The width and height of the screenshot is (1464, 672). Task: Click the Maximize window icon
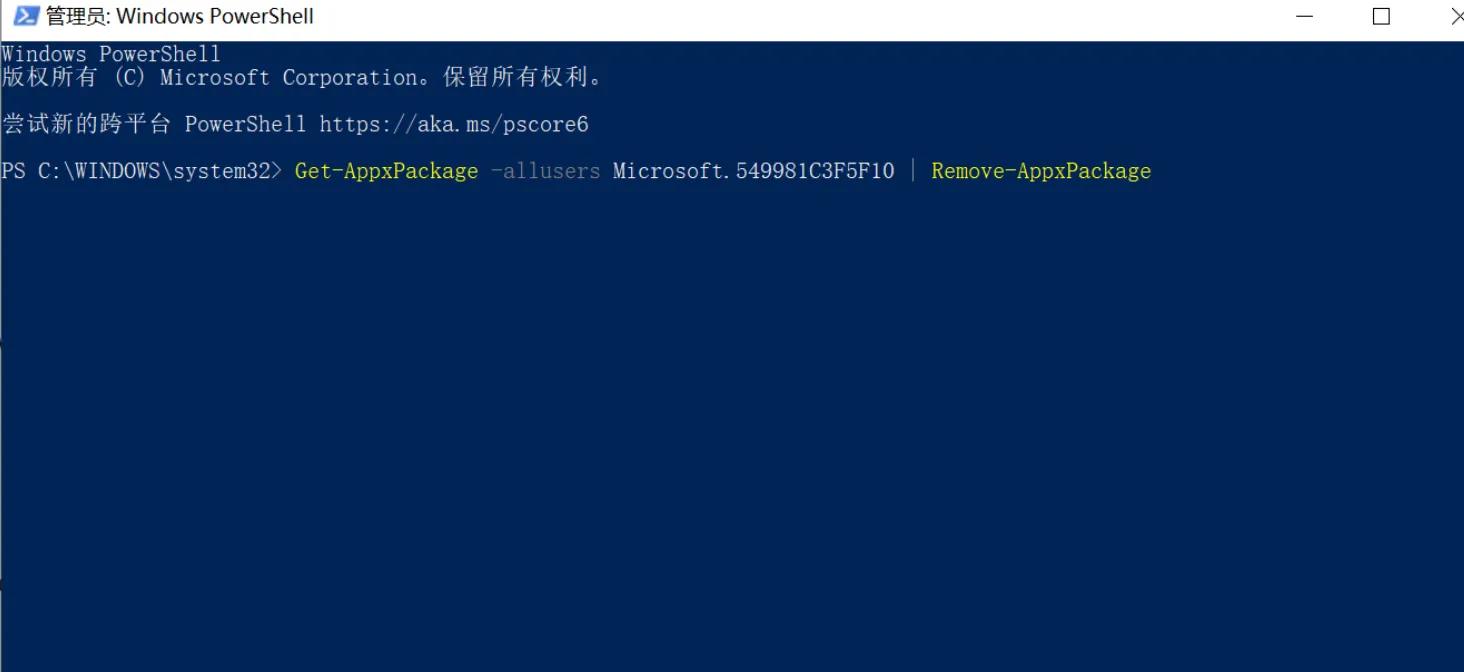(x=1381, y=16)
